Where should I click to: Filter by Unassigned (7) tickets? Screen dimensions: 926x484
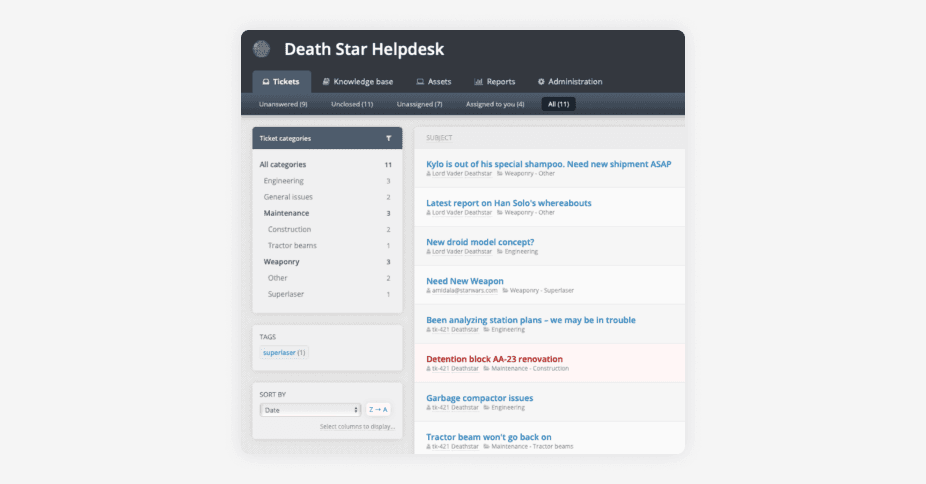(x=419, y=104)
